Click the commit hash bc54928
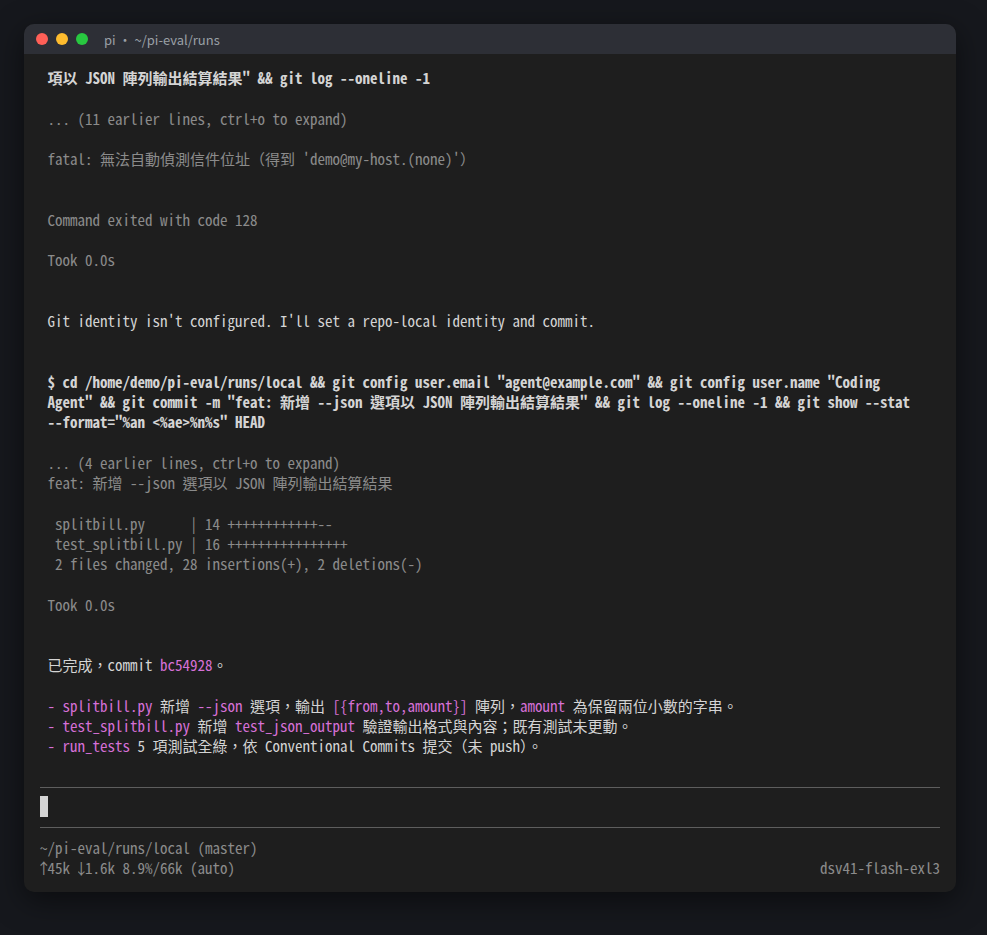This screenshot has width=987, height=935. 186,666
